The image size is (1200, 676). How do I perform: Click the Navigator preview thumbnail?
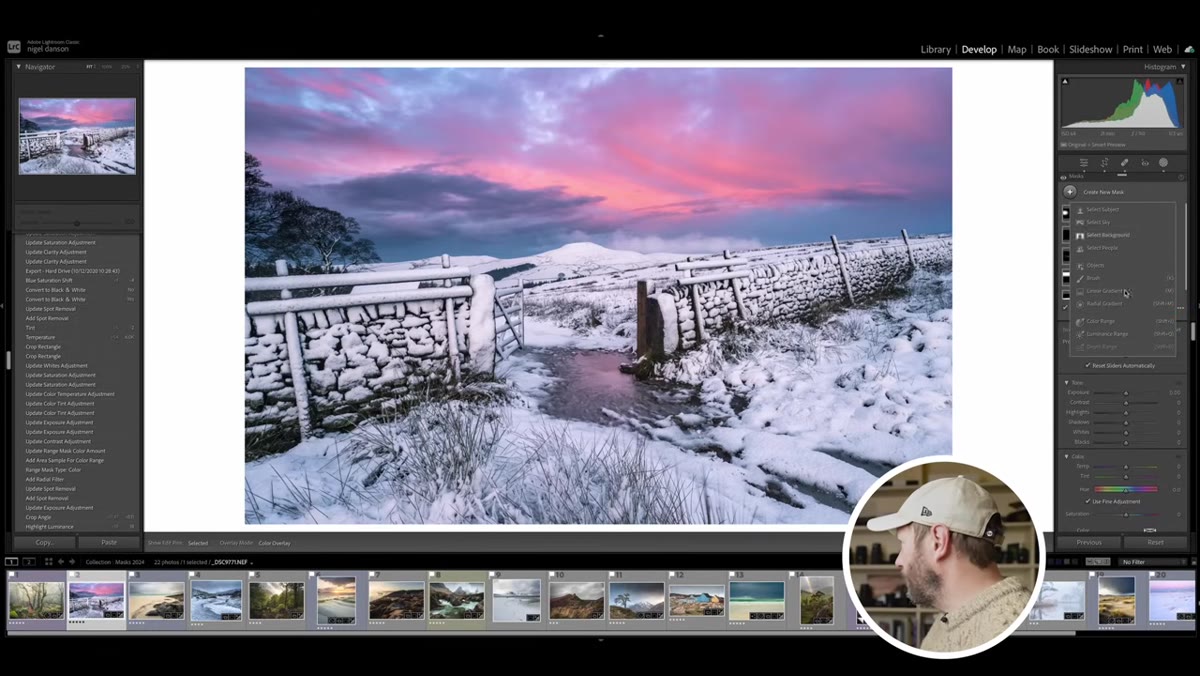[77, 136]
